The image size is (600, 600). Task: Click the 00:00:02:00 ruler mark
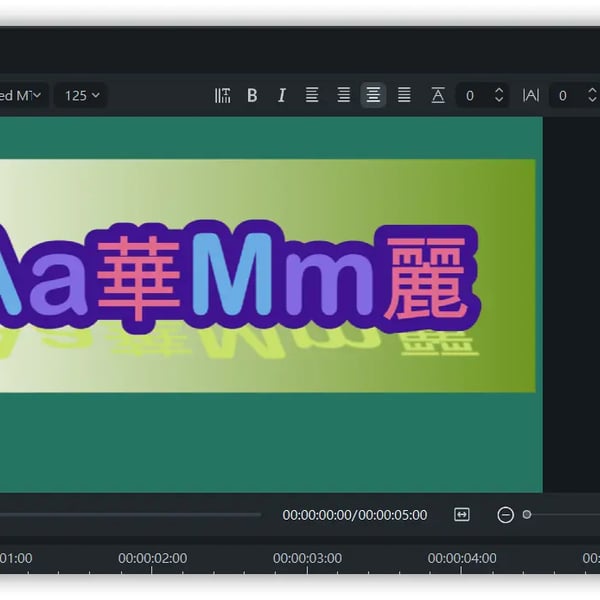tap(152, 558)
